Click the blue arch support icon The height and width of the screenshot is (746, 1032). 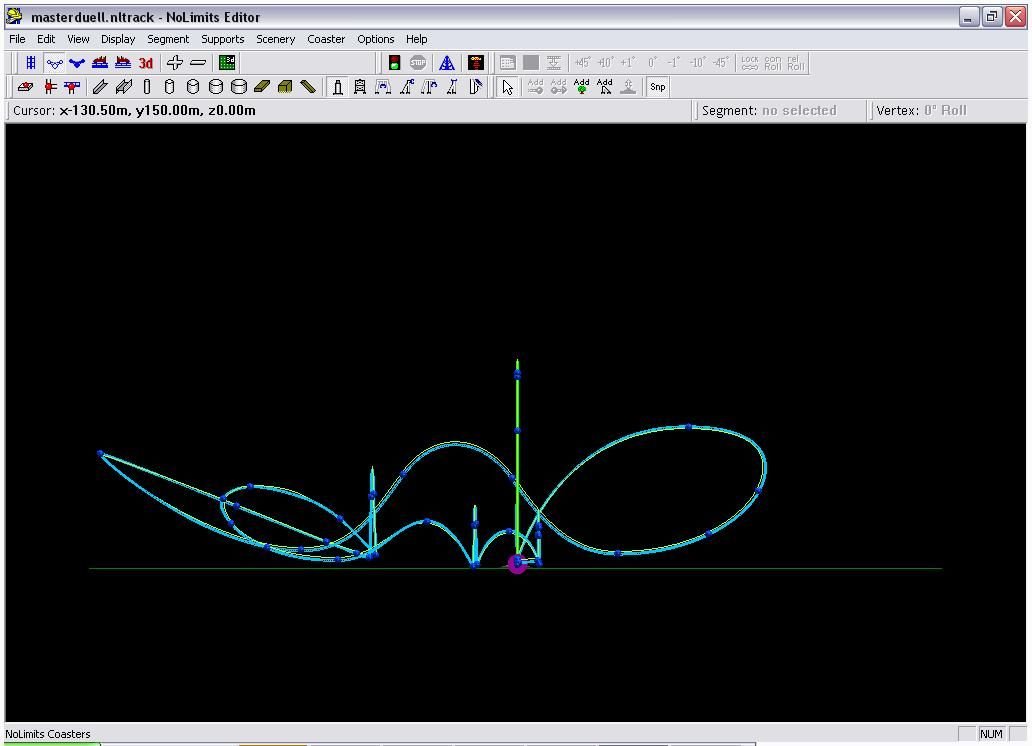tap(383, 86)
